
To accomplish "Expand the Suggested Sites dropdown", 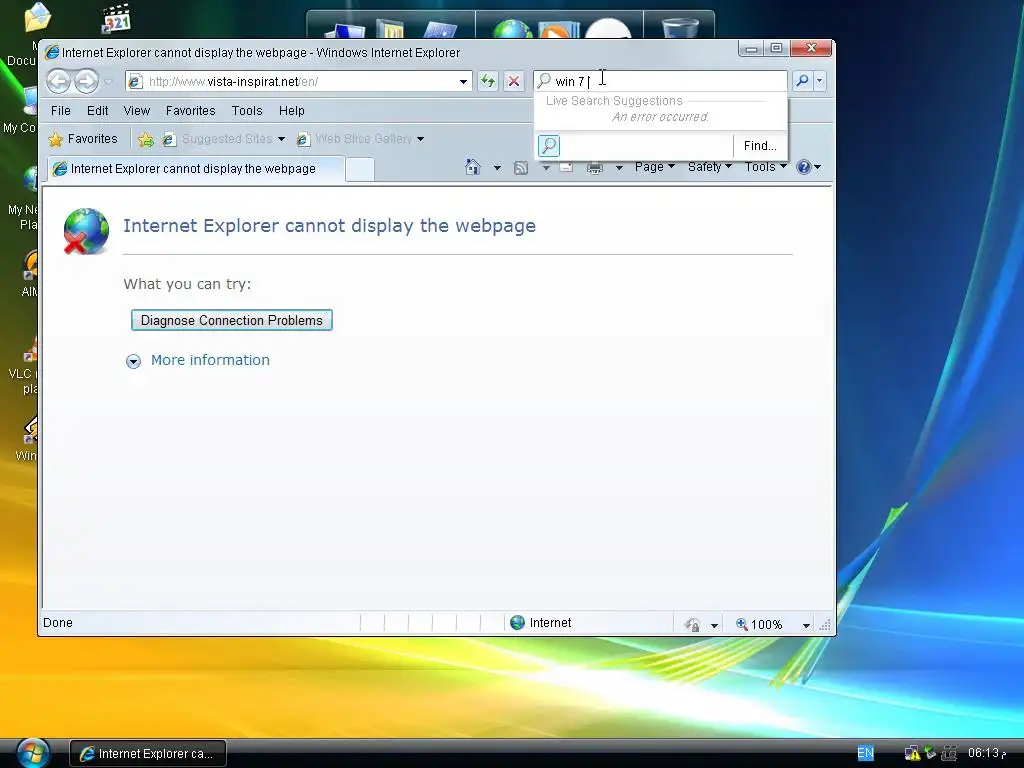I will [281, 139].
